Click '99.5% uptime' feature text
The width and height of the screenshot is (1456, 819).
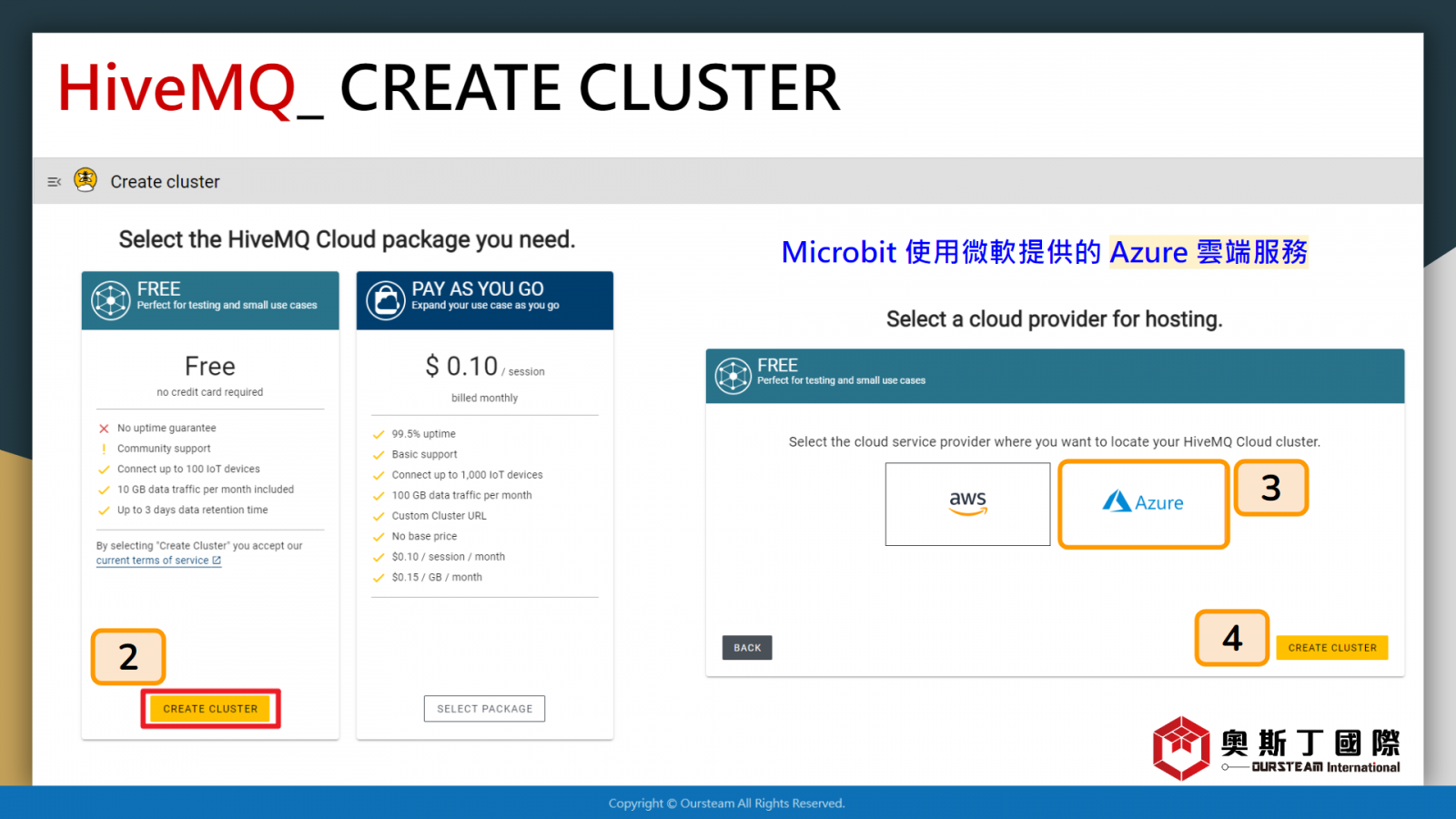click(424, 434)
